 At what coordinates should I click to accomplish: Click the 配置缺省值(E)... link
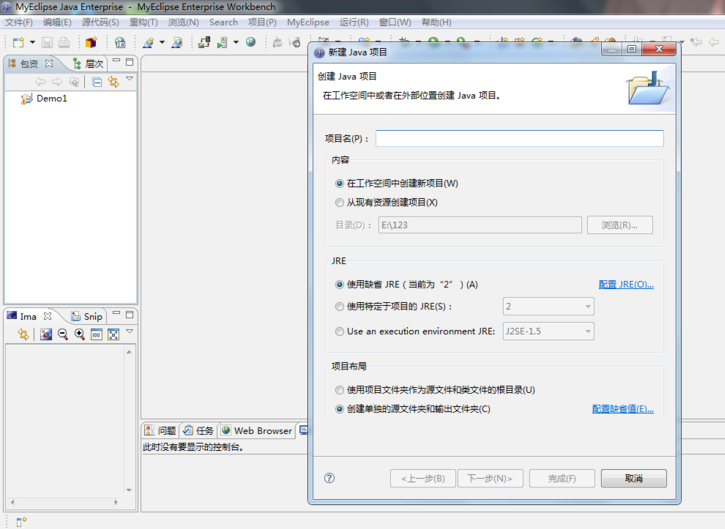coord(623,409)
